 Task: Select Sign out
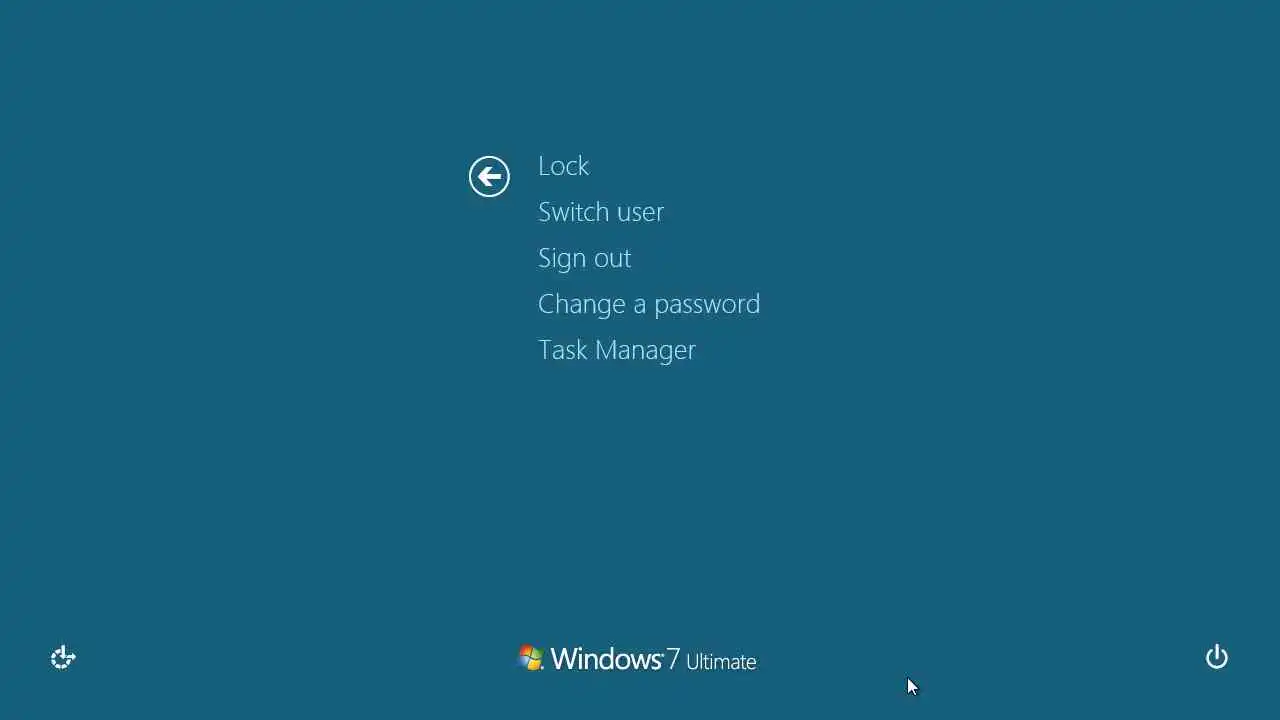[585, 258]
